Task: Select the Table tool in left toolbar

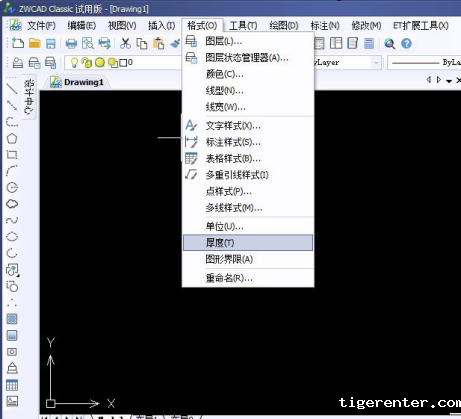Action: coord(12,385)
